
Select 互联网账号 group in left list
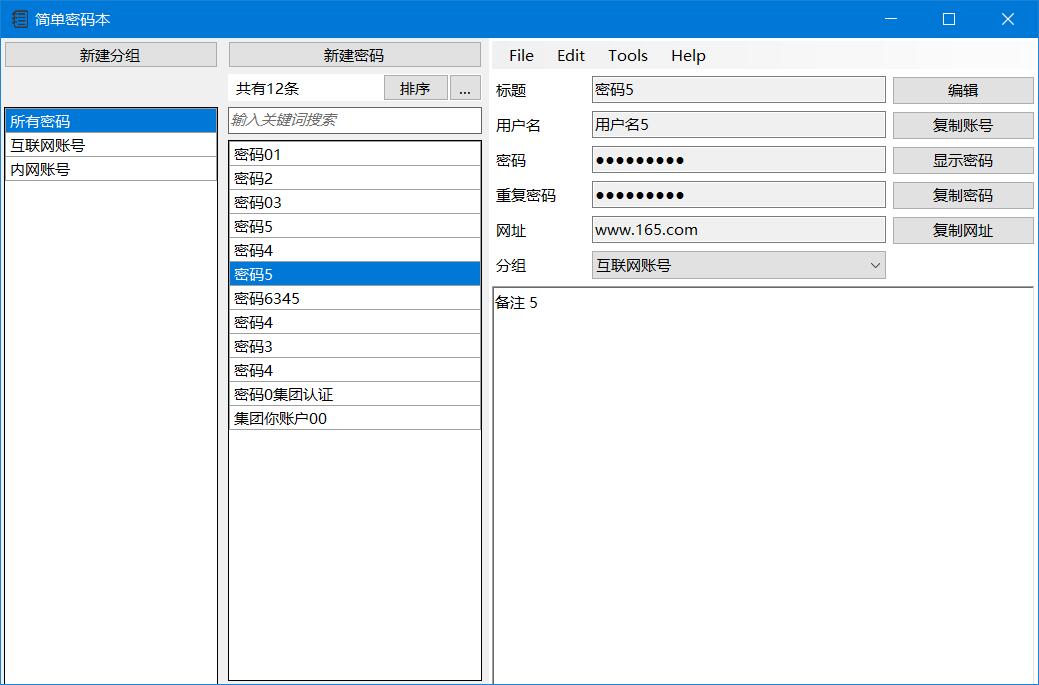click(x=110, y=145)
